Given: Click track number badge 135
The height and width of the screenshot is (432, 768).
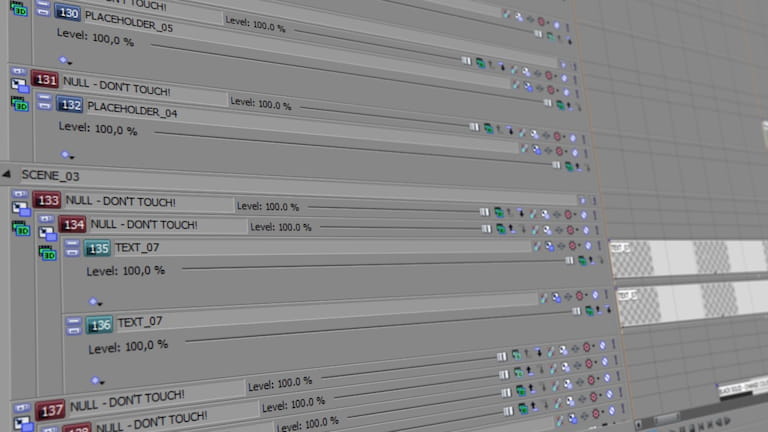Looking at the screenshot, I should pos(98,248).
